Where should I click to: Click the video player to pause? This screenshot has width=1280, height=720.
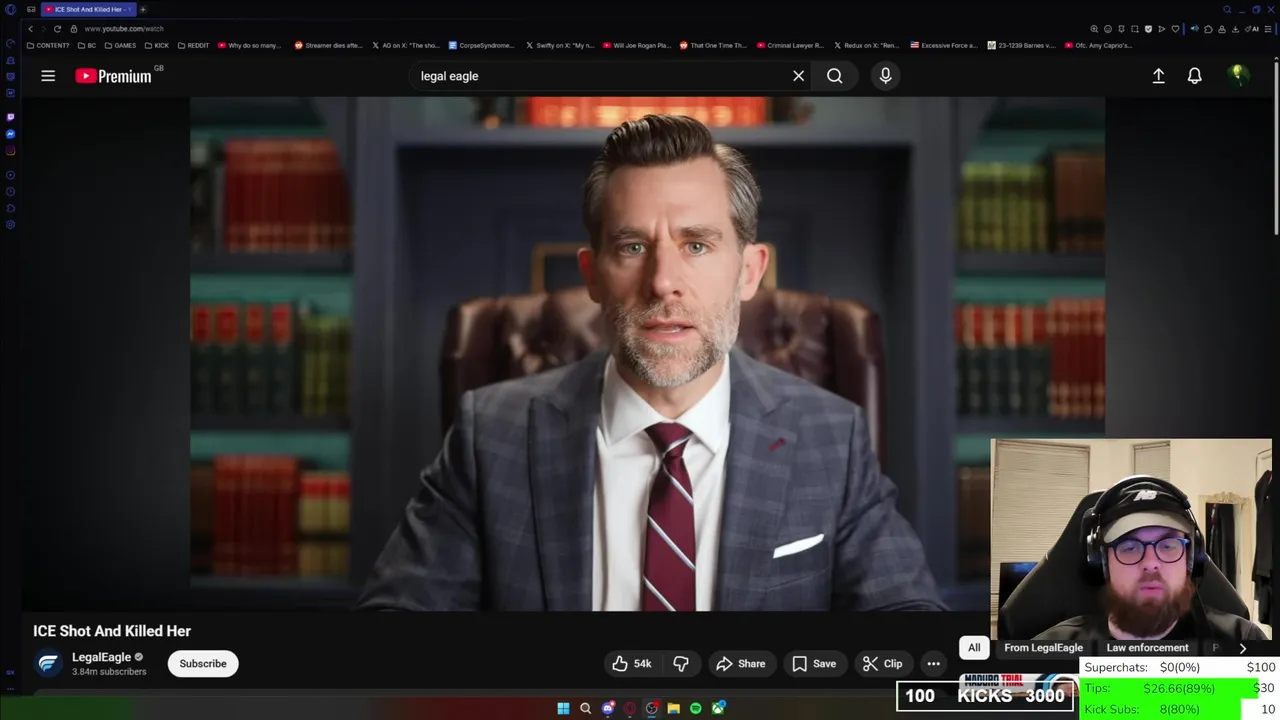click(x=647, y=354)
